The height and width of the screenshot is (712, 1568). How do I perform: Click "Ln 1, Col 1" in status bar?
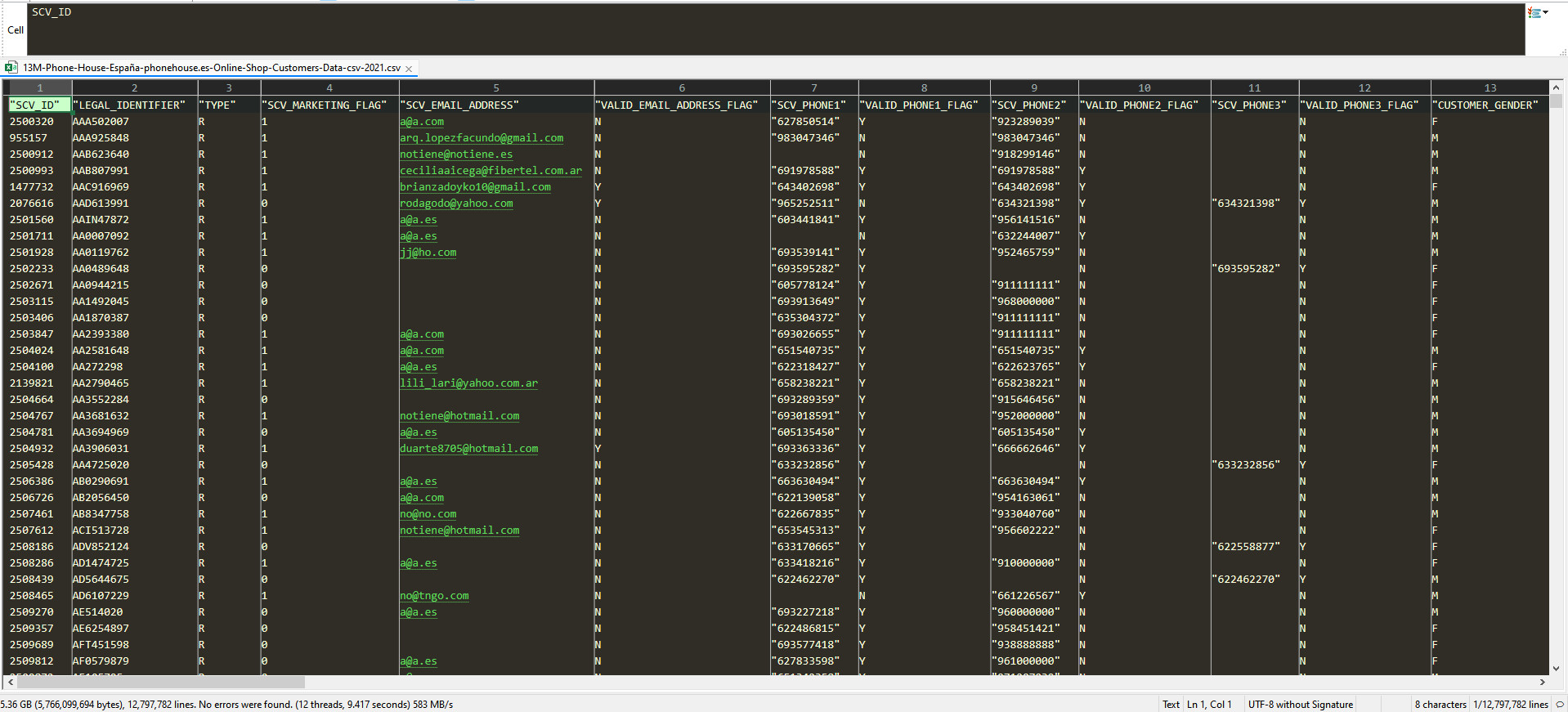pyautogui.click(x=1209, y=705)
